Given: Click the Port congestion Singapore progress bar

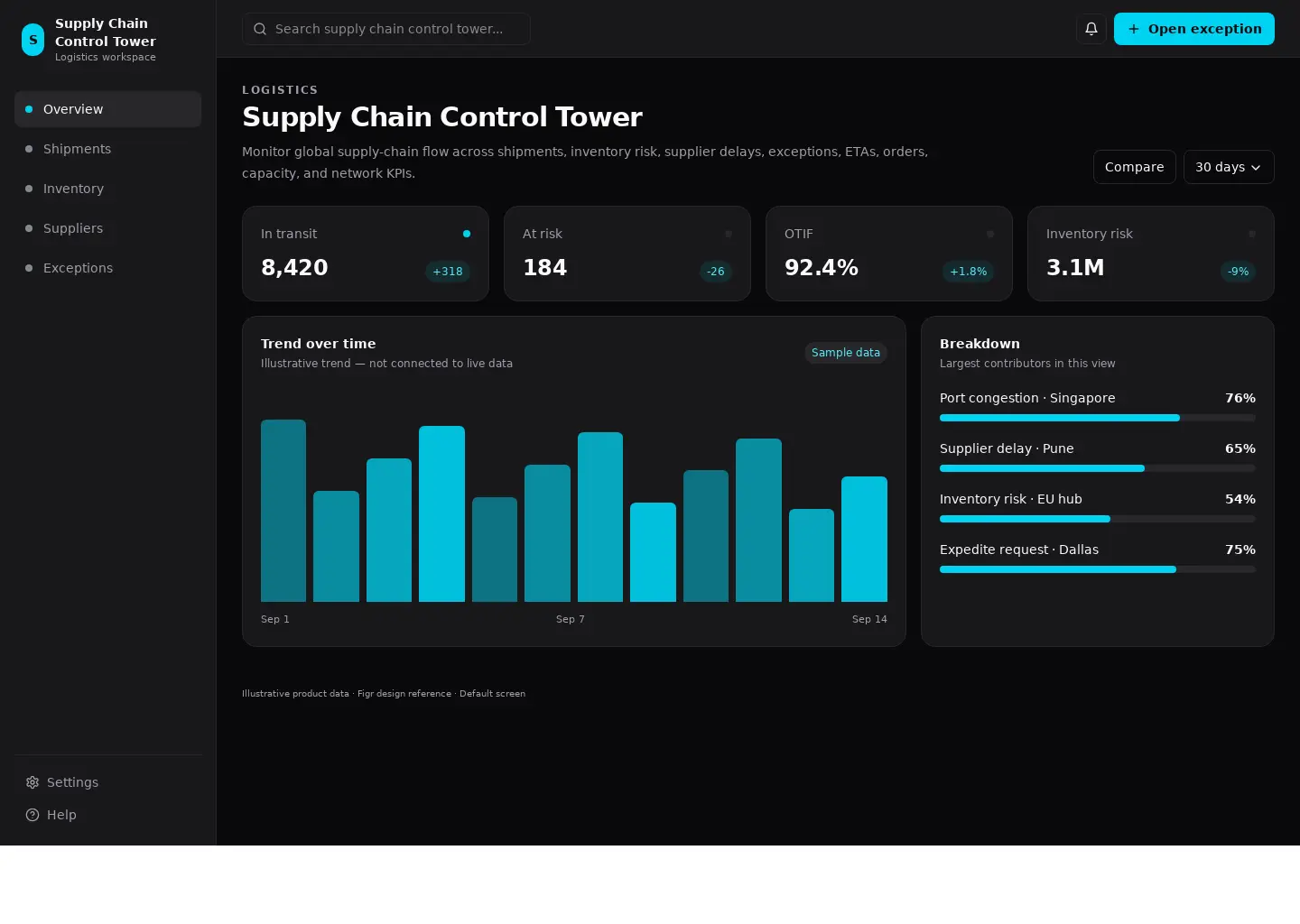Looking at the screenshot, I should 1098,418.
